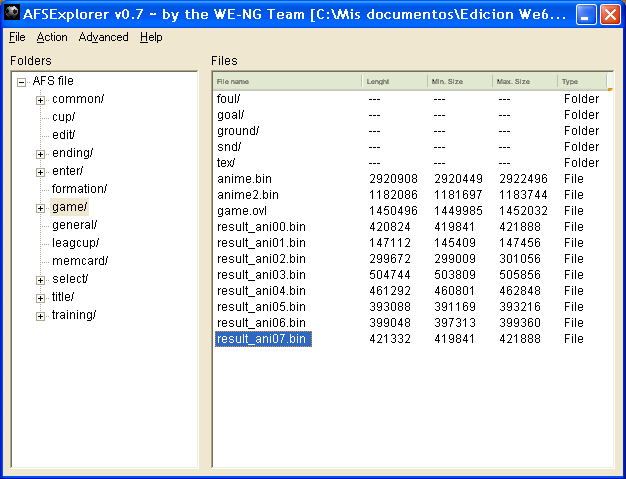This screenshot has width=626, height=479.
Task: Select the memcard/ tree folder
Action: (79, 261)
